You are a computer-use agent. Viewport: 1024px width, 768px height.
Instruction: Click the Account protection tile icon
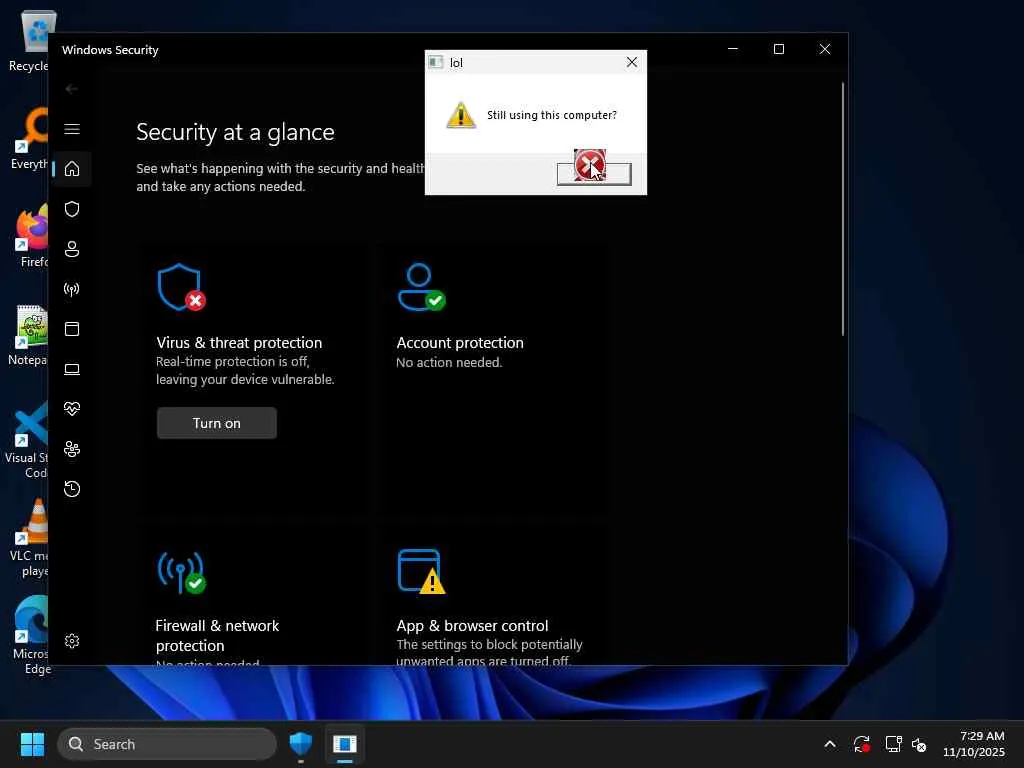pos(421,287)
